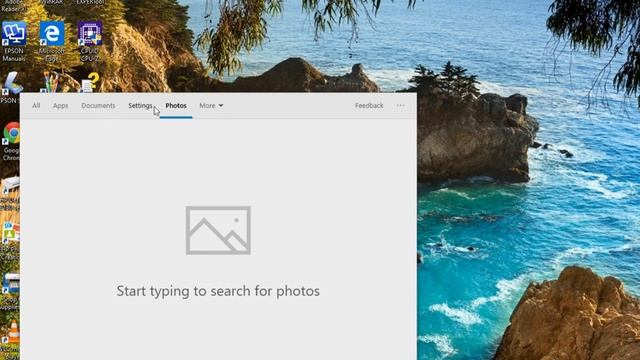This screenshot has width=640, height=360.
Task: Open the question mark document shortcut
Action: pyautogui.click(x=90, y=82)
